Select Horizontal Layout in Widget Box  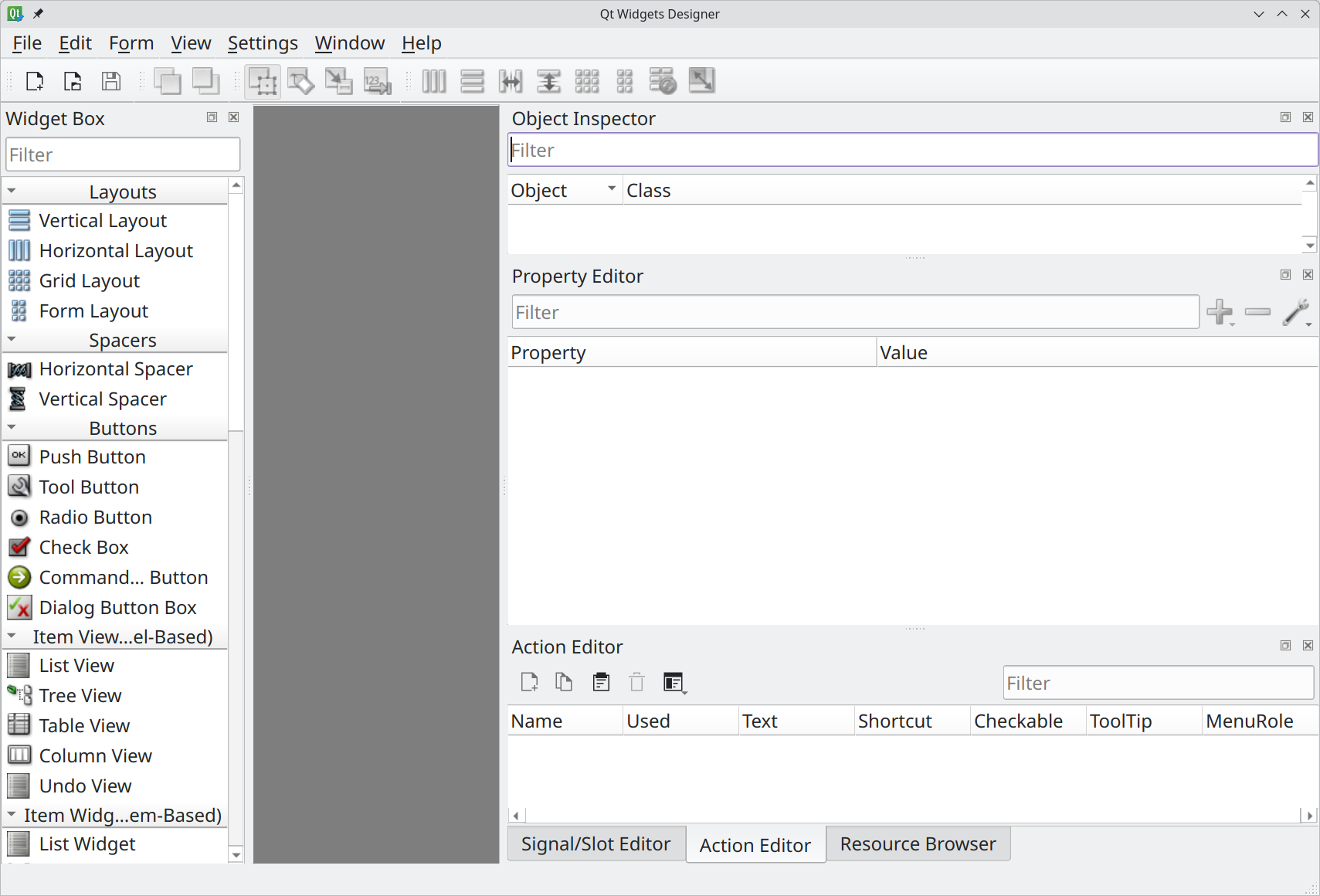click(x=114, y=251)
